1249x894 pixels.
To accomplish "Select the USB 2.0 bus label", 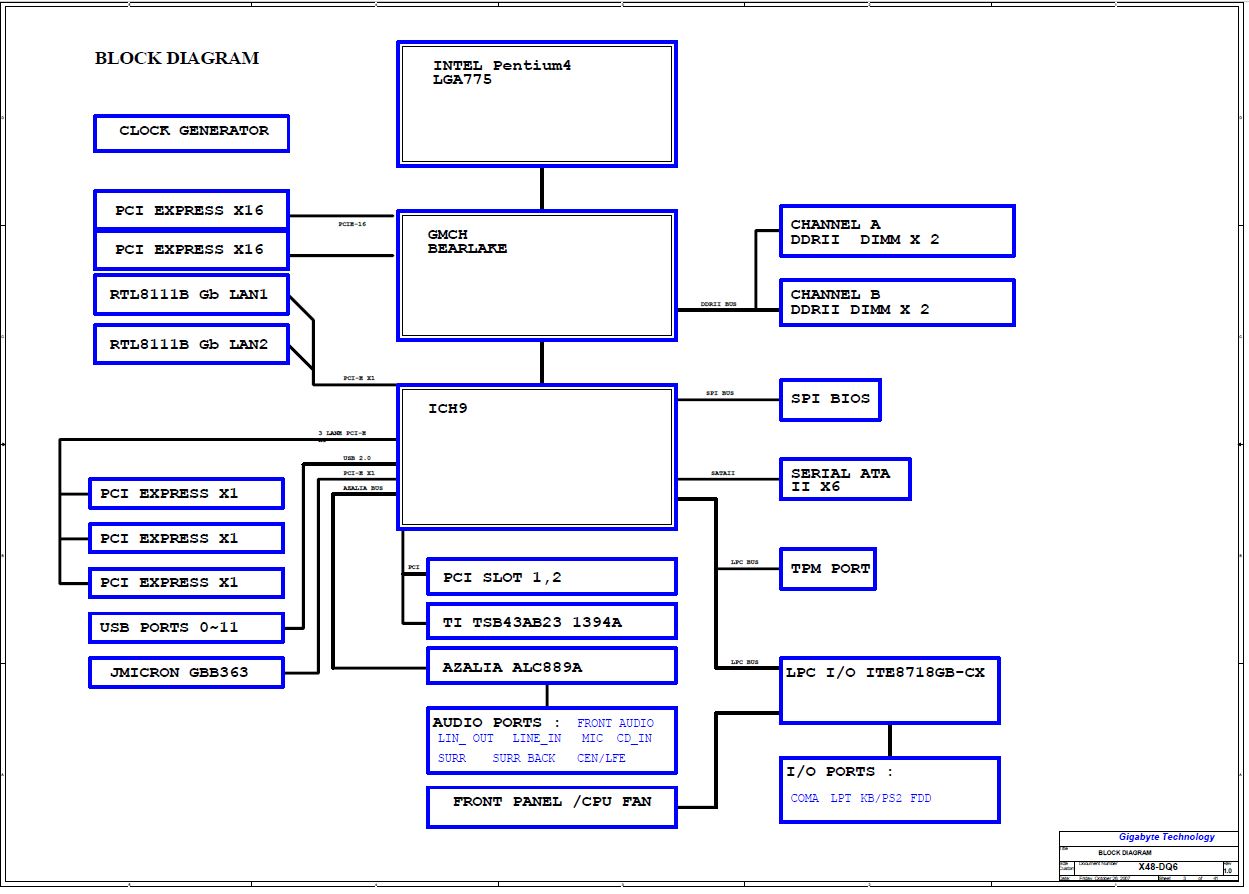I will tap(356, 458).
